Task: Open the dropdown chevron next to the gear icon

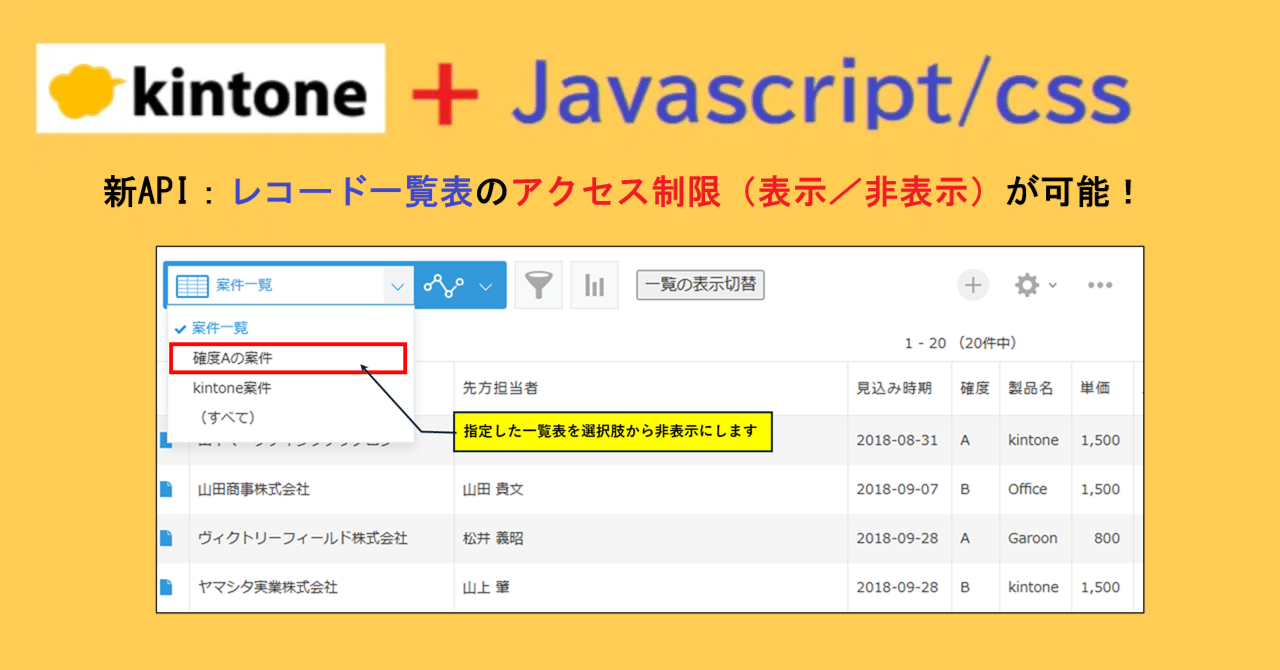Action: (x=1052, y=285)
